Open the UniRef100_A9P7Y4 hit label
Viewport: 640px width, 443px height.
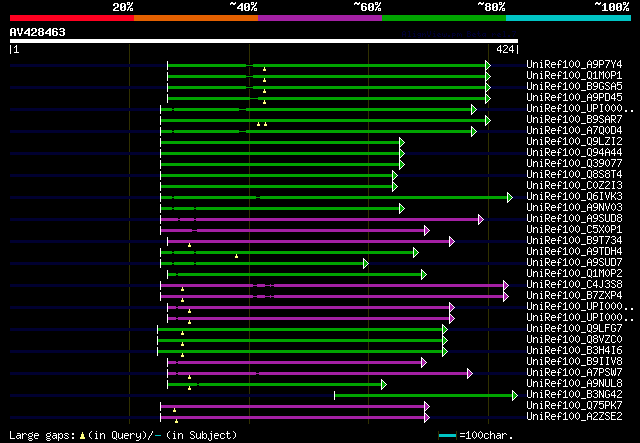point(574,65)
